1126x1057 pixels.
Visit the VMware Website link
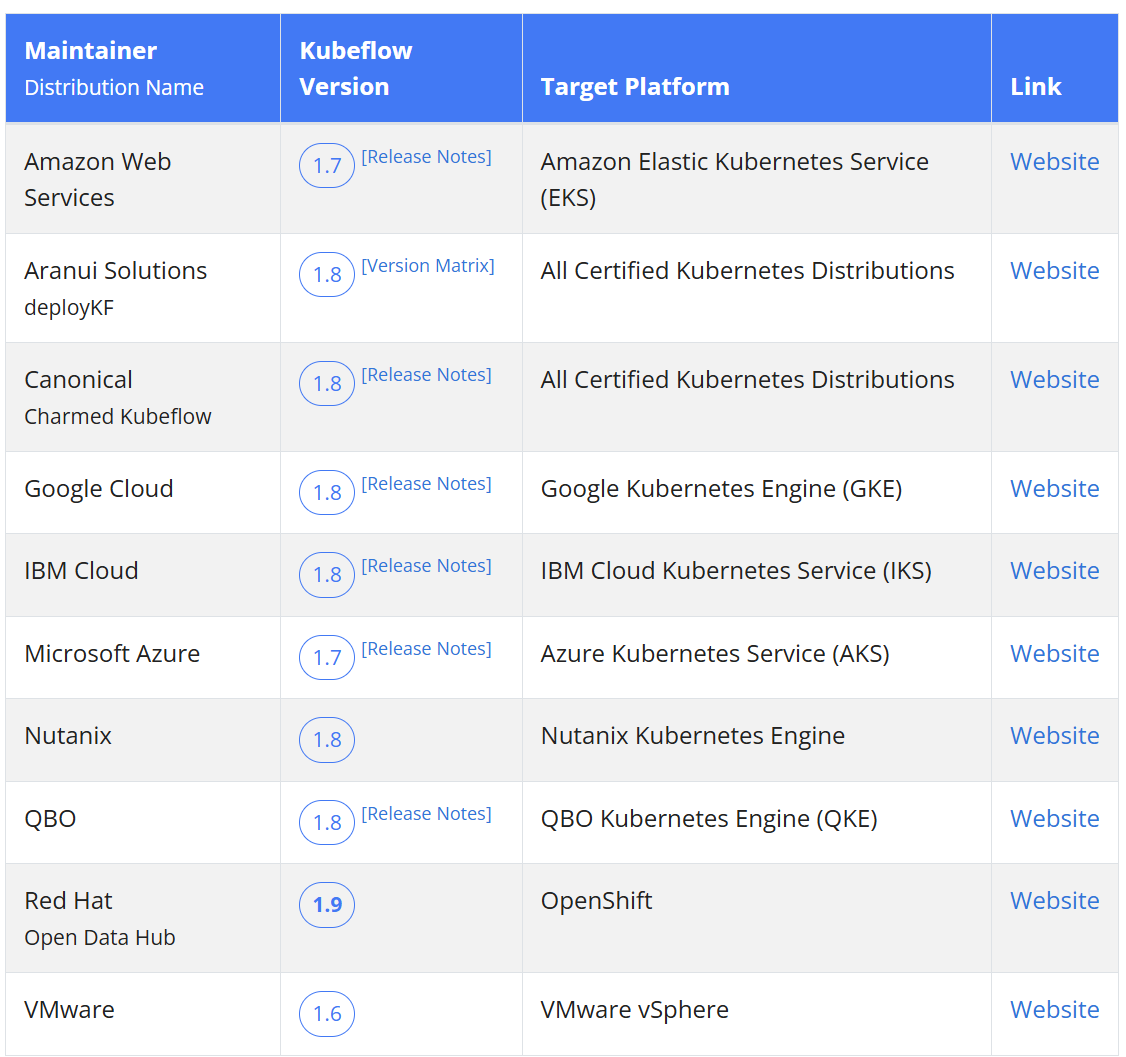(x=1054, y=1010)
